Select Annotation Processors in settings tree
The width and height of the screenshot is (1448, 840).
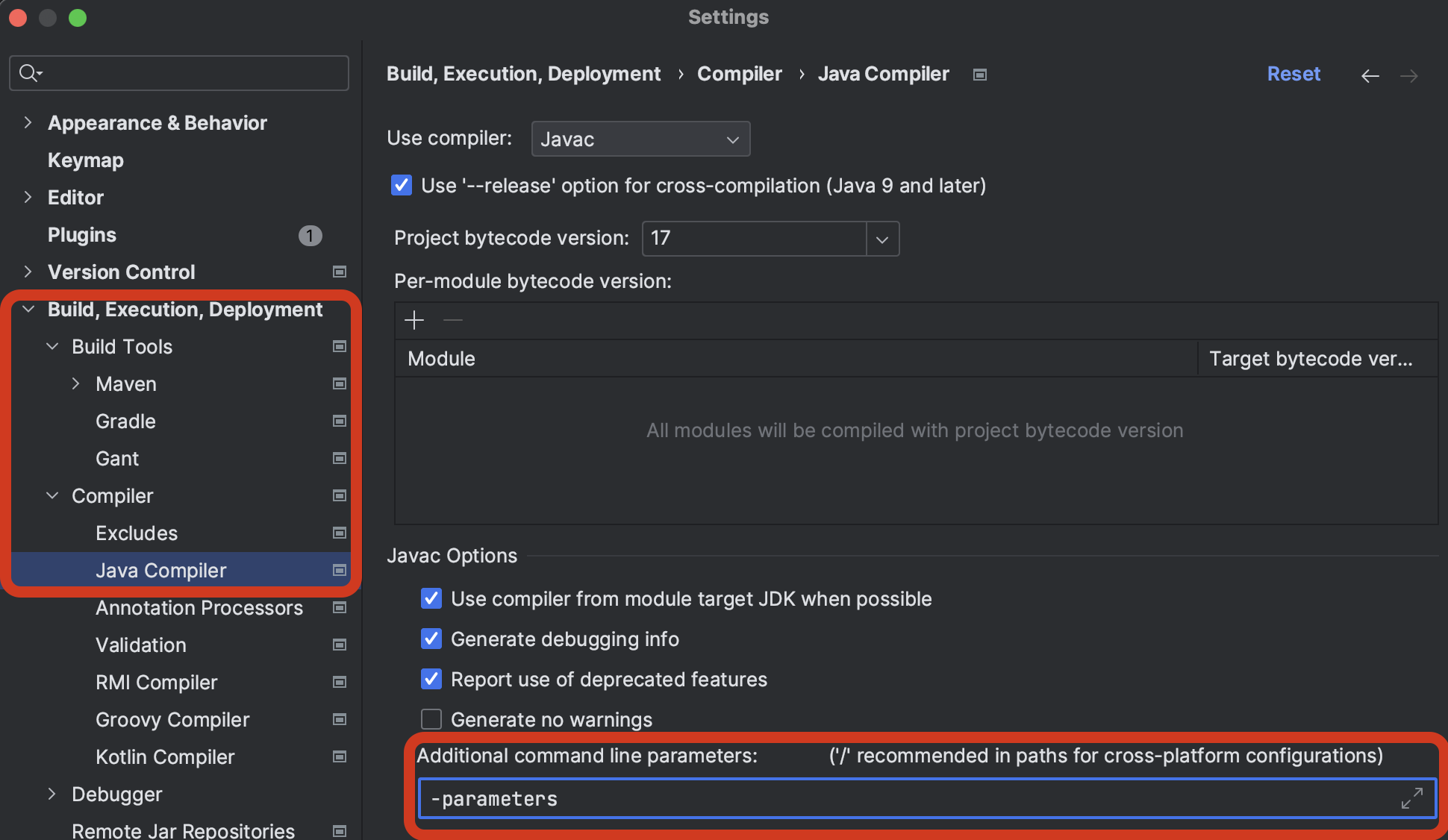(199, 608)
